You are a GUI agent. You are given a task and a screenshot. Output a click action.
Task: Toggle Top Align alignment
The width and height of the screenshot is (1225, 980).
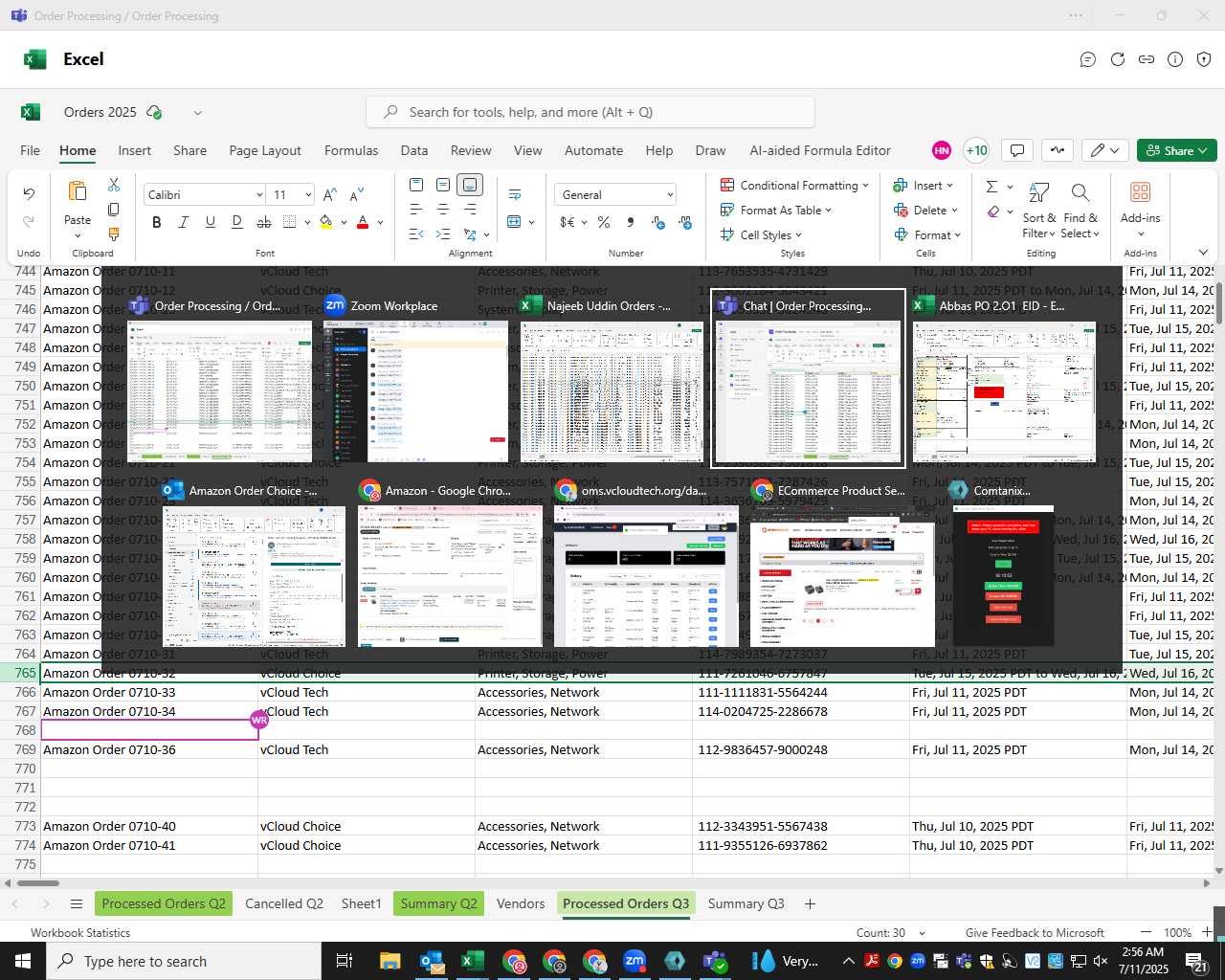[416, 185]
